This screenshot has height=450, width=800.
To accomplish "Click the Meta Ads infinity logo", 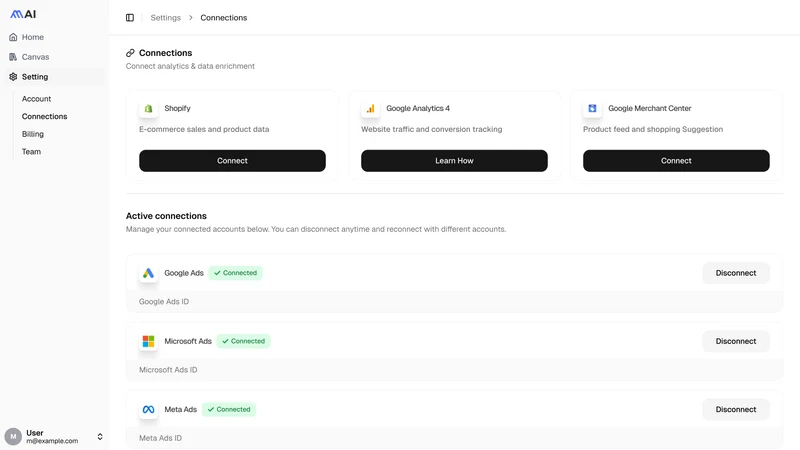I will point(148,410).
